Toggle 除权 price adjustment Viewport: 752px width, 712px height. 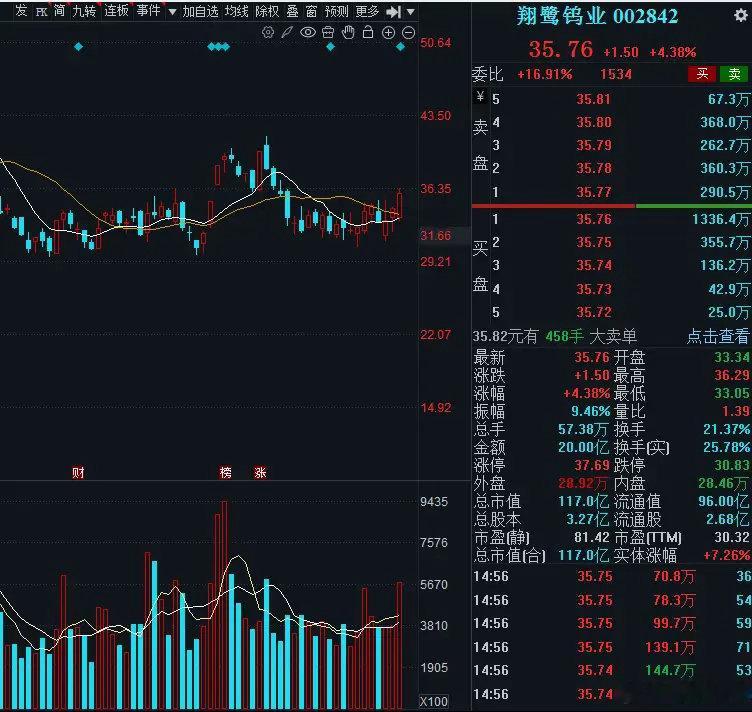(267, 11)
